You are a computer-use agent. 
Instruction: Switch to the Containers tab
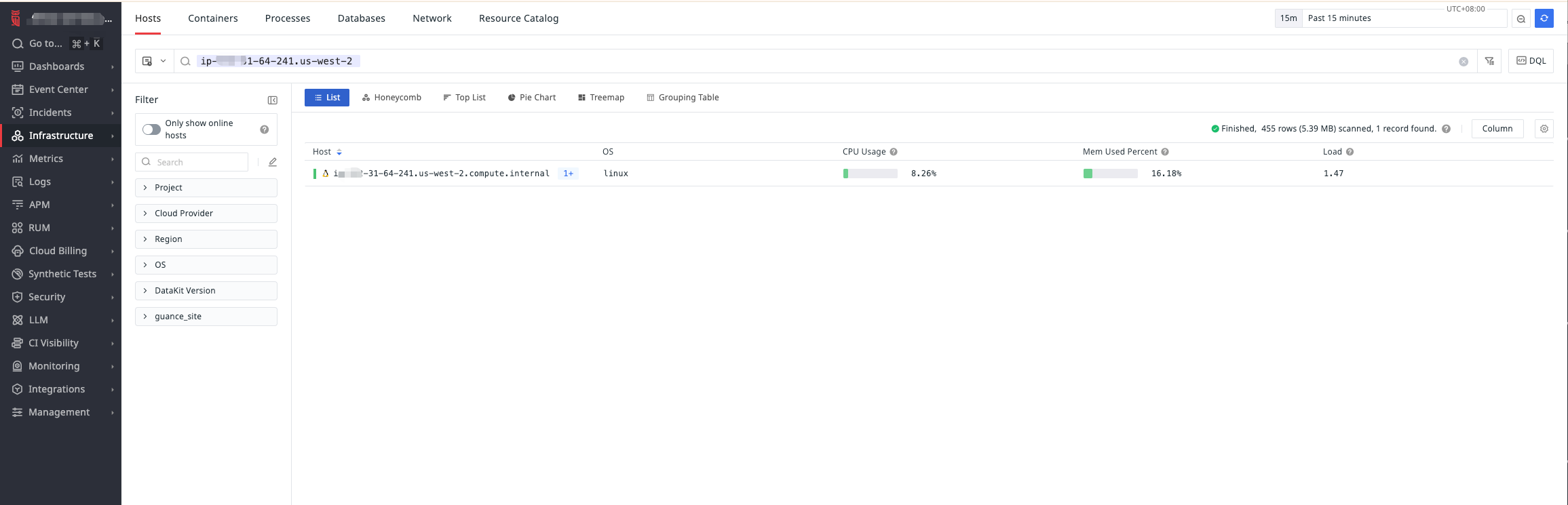[x=212, y=18]
